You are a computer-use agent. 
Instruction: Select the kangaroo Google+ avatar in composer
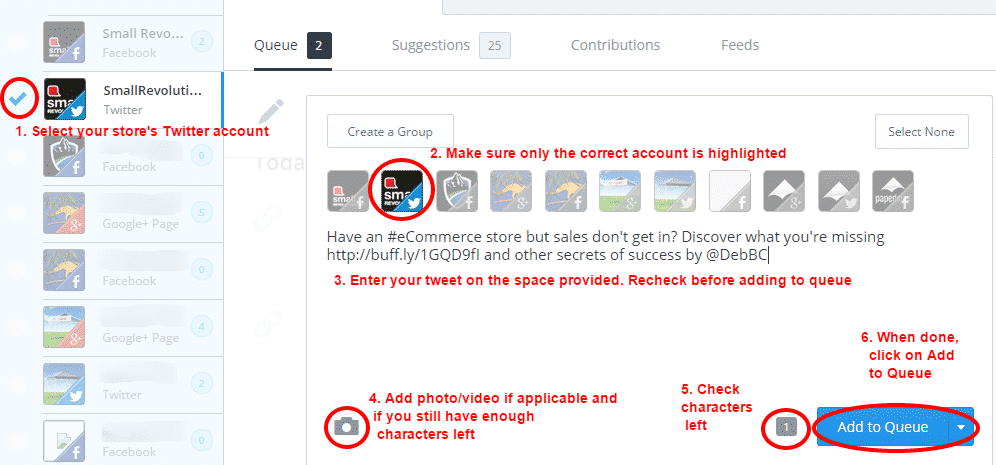tap(511, 191)
